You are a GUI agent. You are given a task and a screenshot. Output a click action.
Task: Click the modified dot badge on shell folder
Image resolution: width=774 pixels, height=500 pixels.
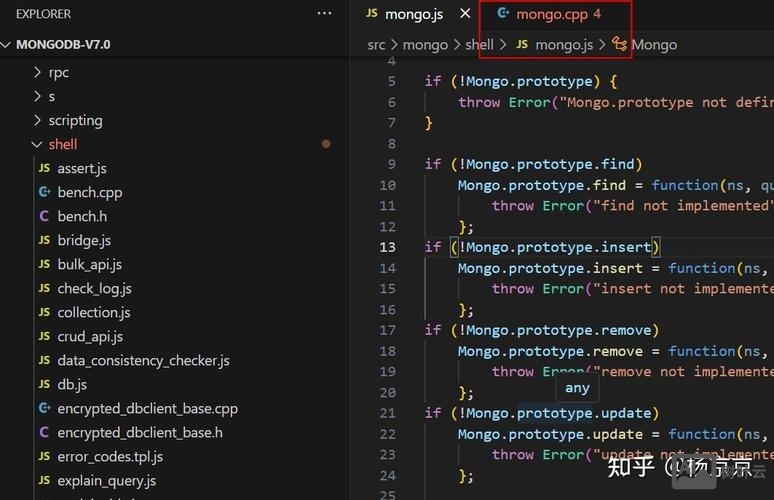point(326,144)
